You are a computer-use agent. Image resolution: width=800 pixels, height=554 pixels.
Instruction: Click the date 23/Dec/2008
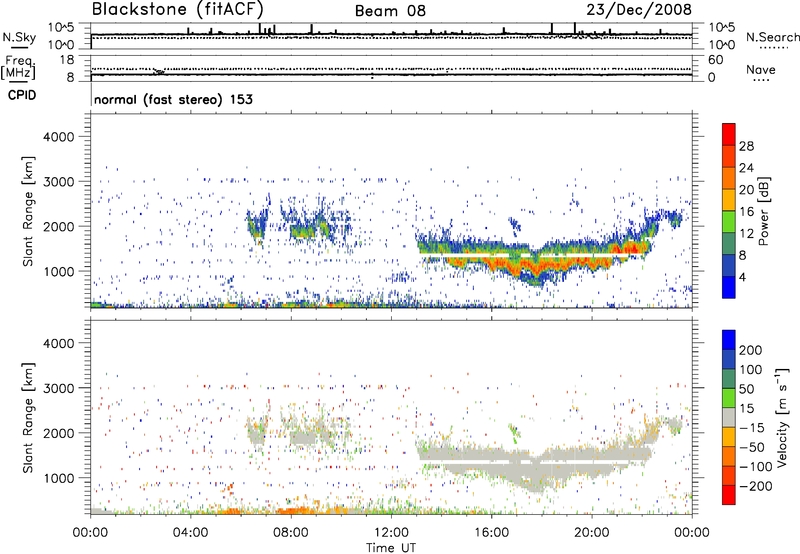tap(639, 10)
